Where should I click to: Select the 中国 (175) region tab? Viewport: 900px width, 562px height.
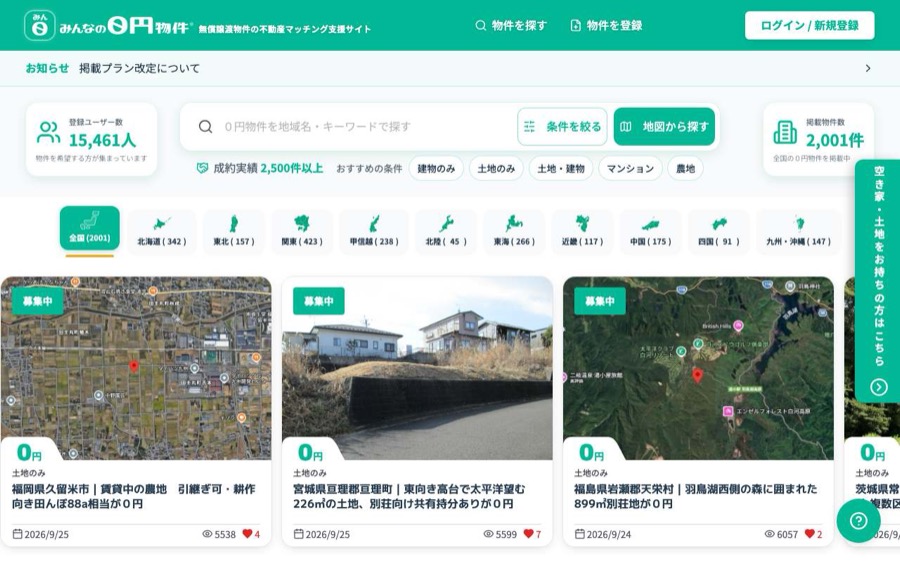coord(650,231)
